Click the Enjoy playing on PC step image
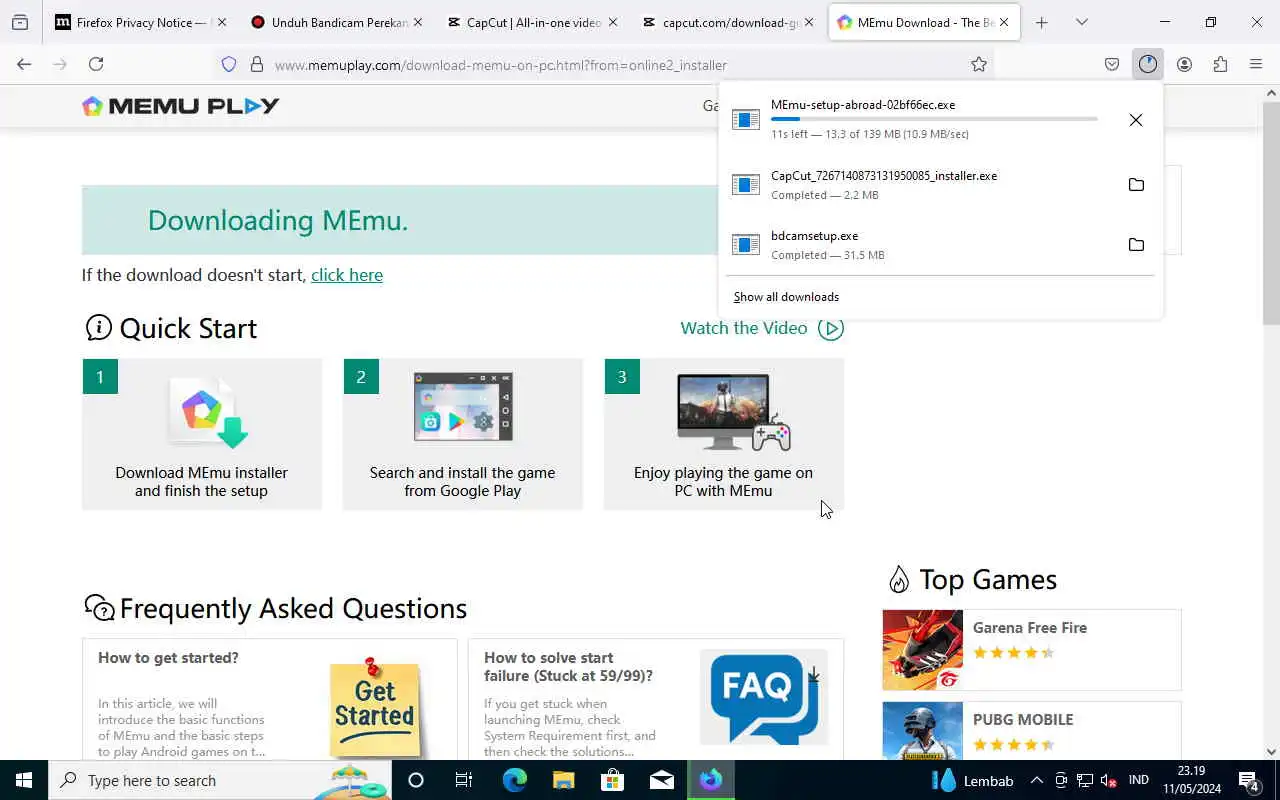The image size is (1280, 800). [734, 411]
